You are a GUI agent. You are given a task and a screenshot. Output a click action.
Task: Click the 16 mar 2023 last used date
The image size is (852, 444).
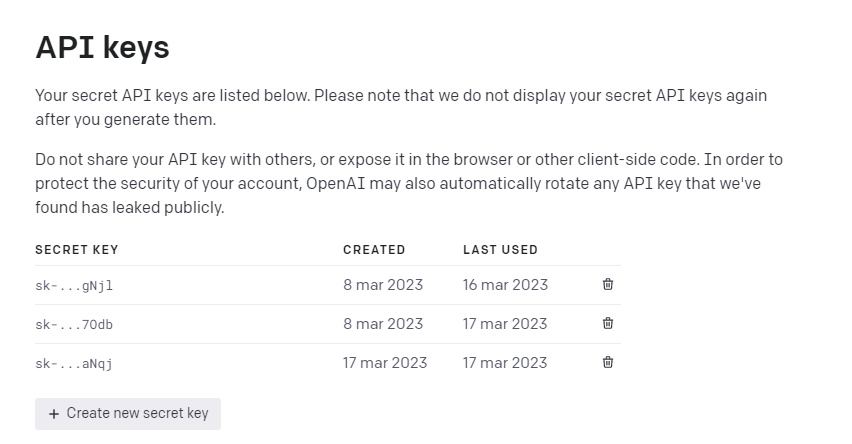[x=505, y=285]
